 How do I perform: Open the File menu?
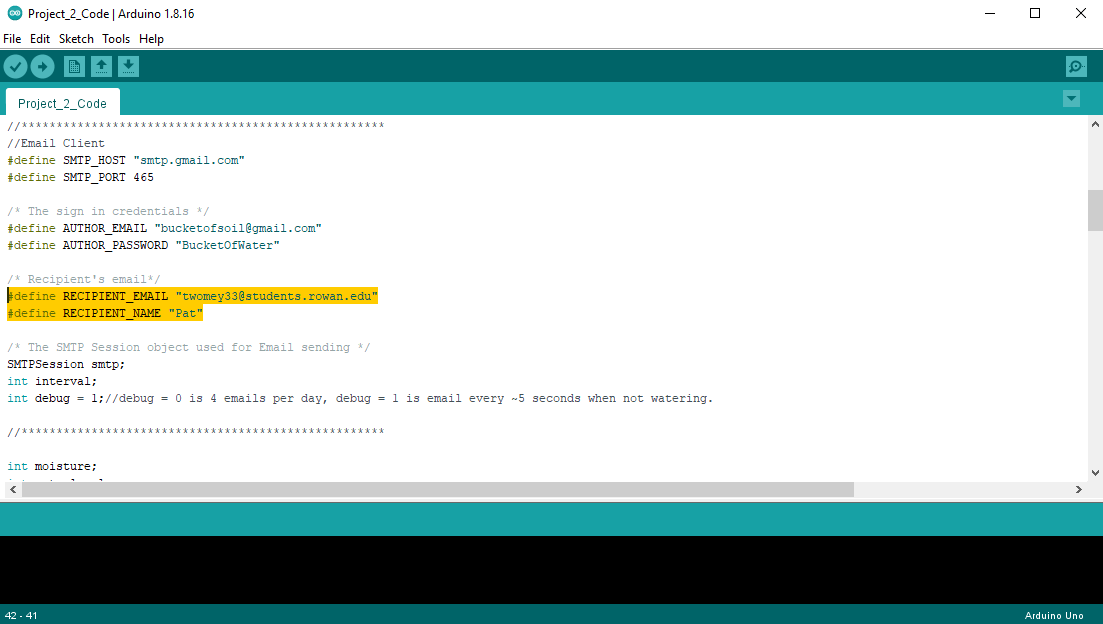click(x=12, y=38)
